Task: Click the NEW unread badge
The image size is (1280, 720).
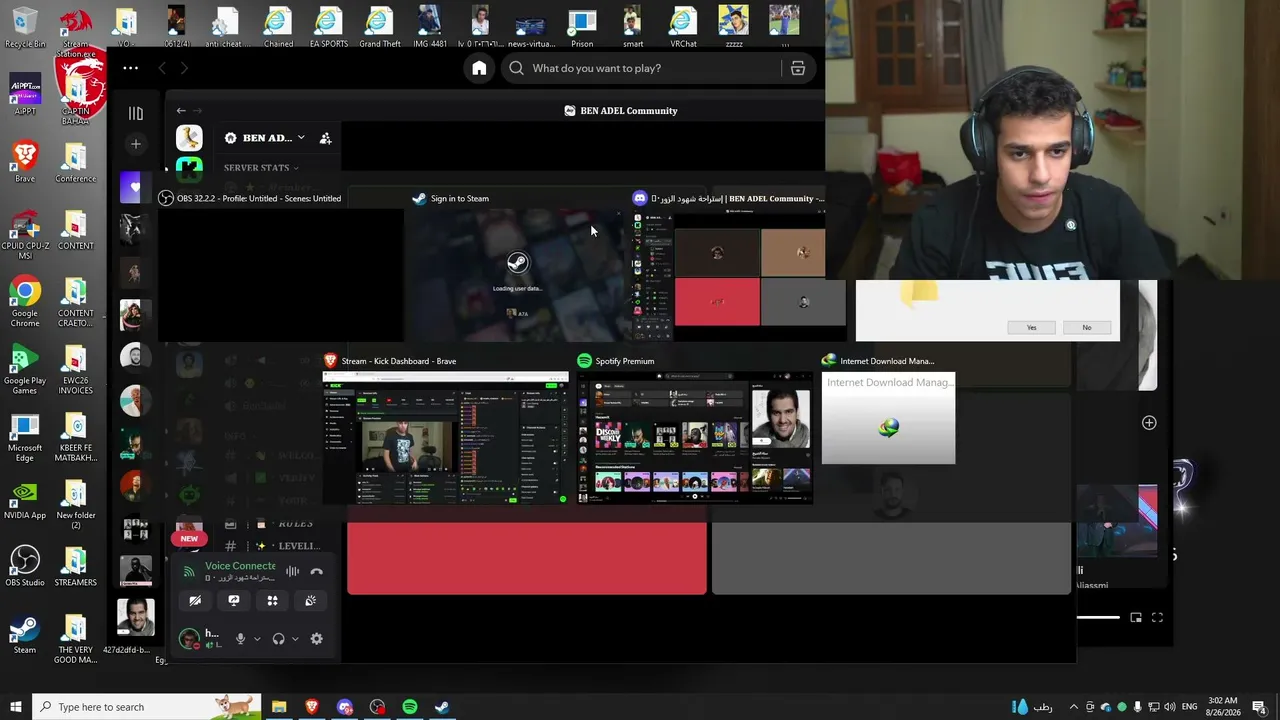Action: click(x=189, y=539)
